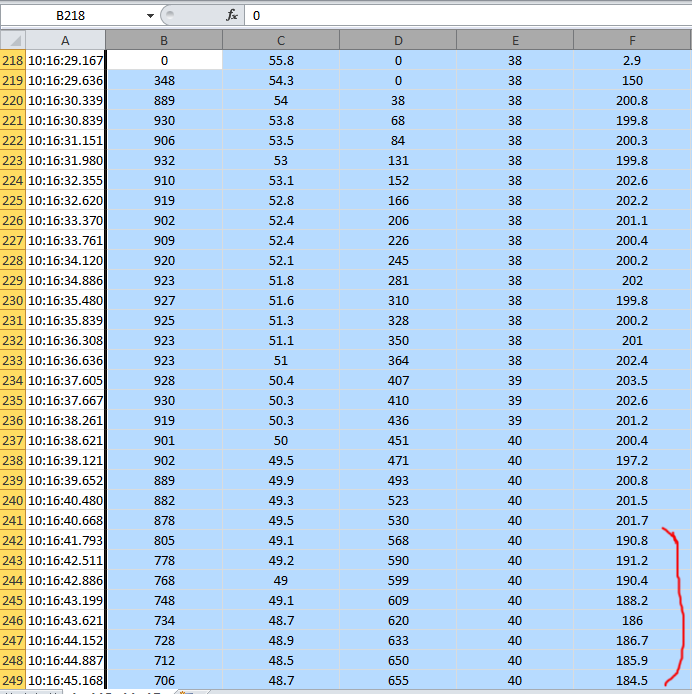Viewport: 692px width, 694px height.
Task: Select column C header
Action: point(281,40)
